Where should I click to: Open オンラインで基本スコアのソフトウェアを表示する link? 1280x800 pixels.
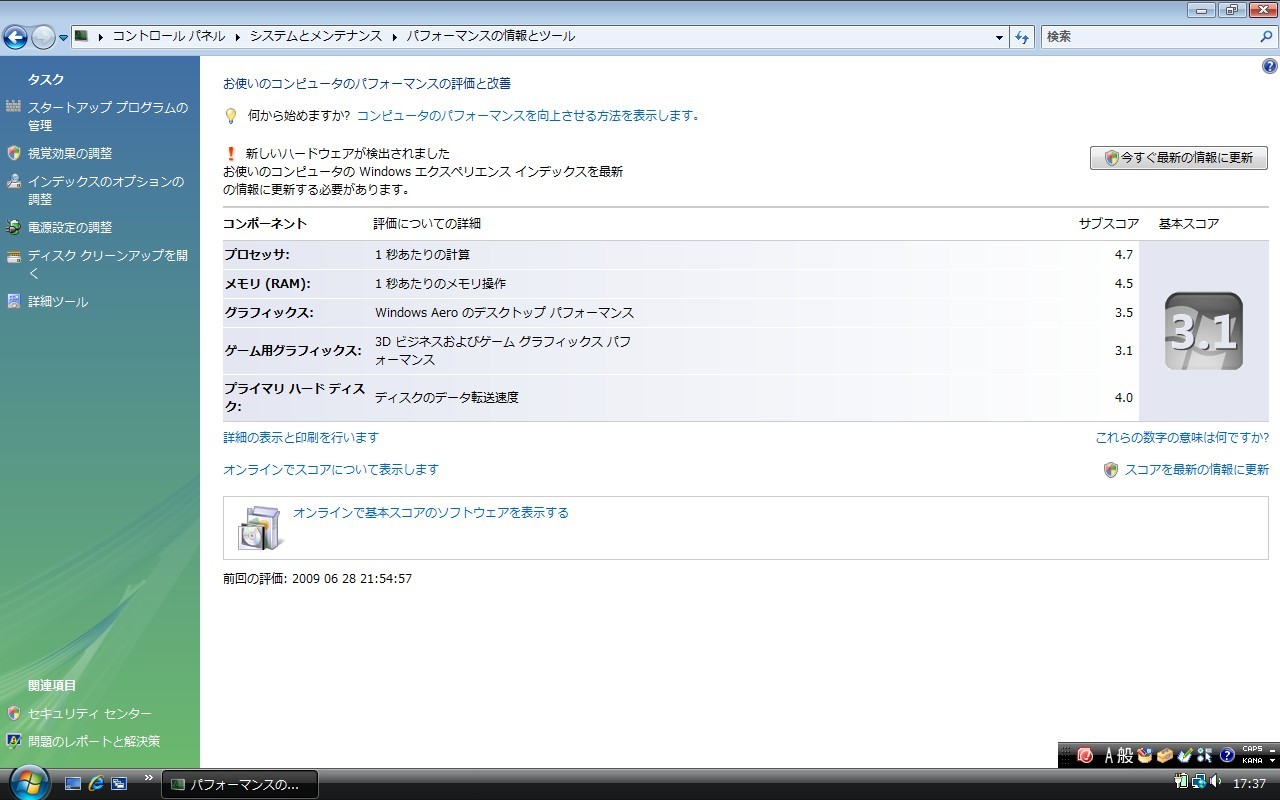(x=431, y=512)
